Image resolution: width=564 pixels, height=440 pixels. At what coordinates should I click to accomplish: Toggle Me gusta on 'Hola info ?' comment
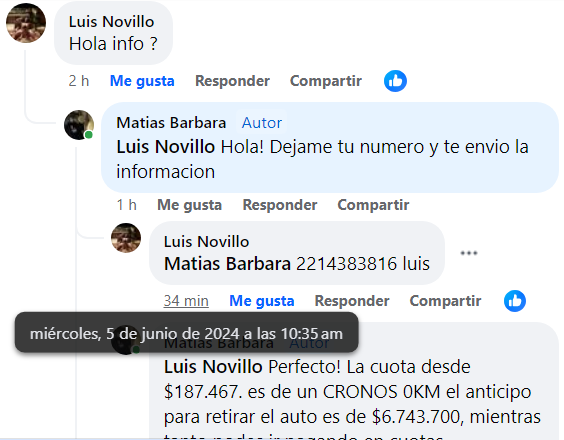[x=142, y=81]
